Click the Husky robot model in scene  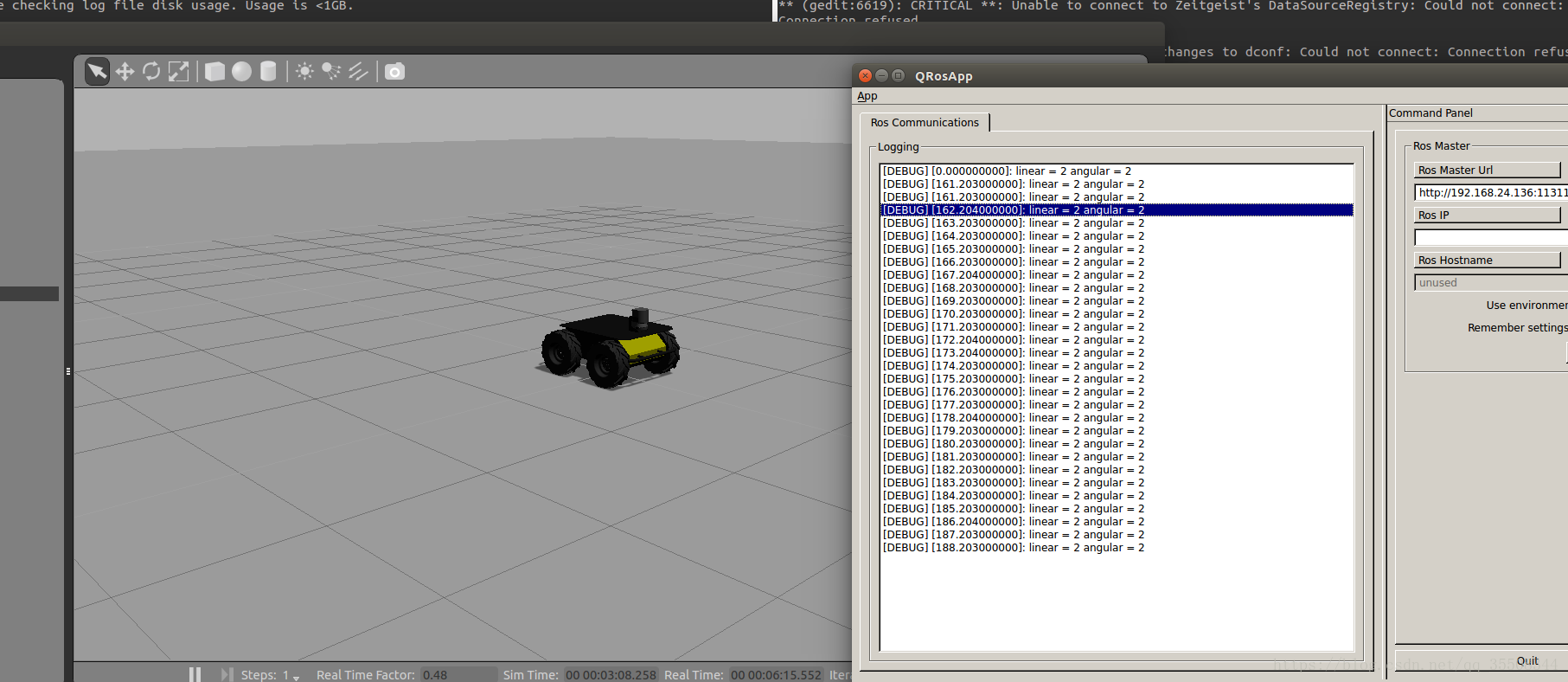point(610,348)
